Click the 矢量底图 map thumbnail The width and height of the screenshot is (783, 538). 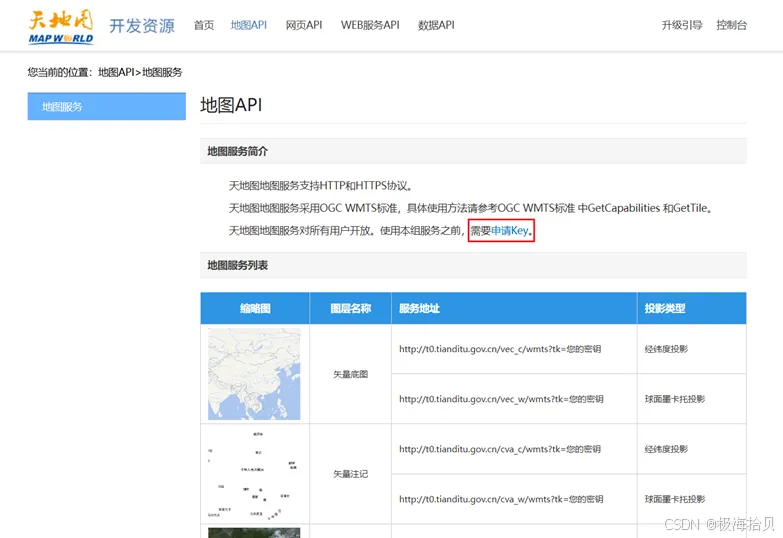(254, 374)
